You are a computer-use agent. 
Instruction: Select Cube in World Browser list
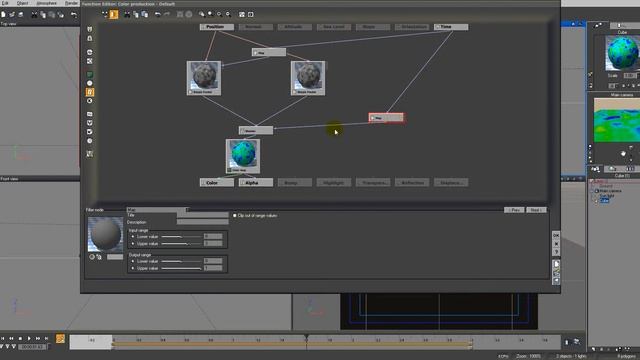[x=604, y=200]
